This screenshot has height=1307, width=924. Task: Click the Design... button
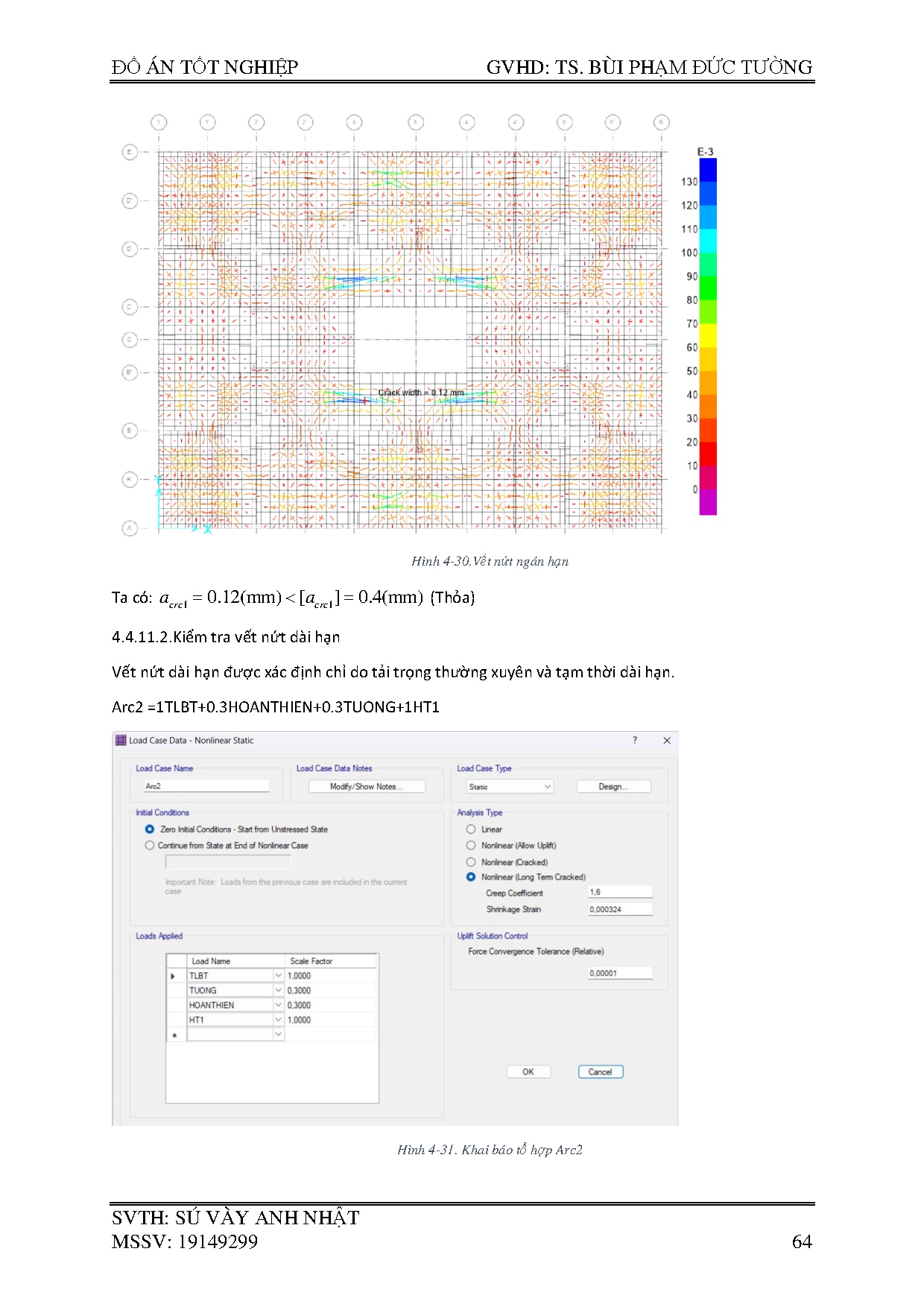[x=613, y=787]
